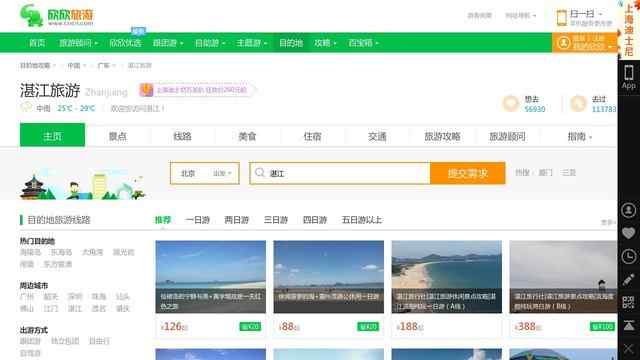Open the 旅游顾问 dropdown in green navbar
640x360 pixels.
(x=78, y=43)
